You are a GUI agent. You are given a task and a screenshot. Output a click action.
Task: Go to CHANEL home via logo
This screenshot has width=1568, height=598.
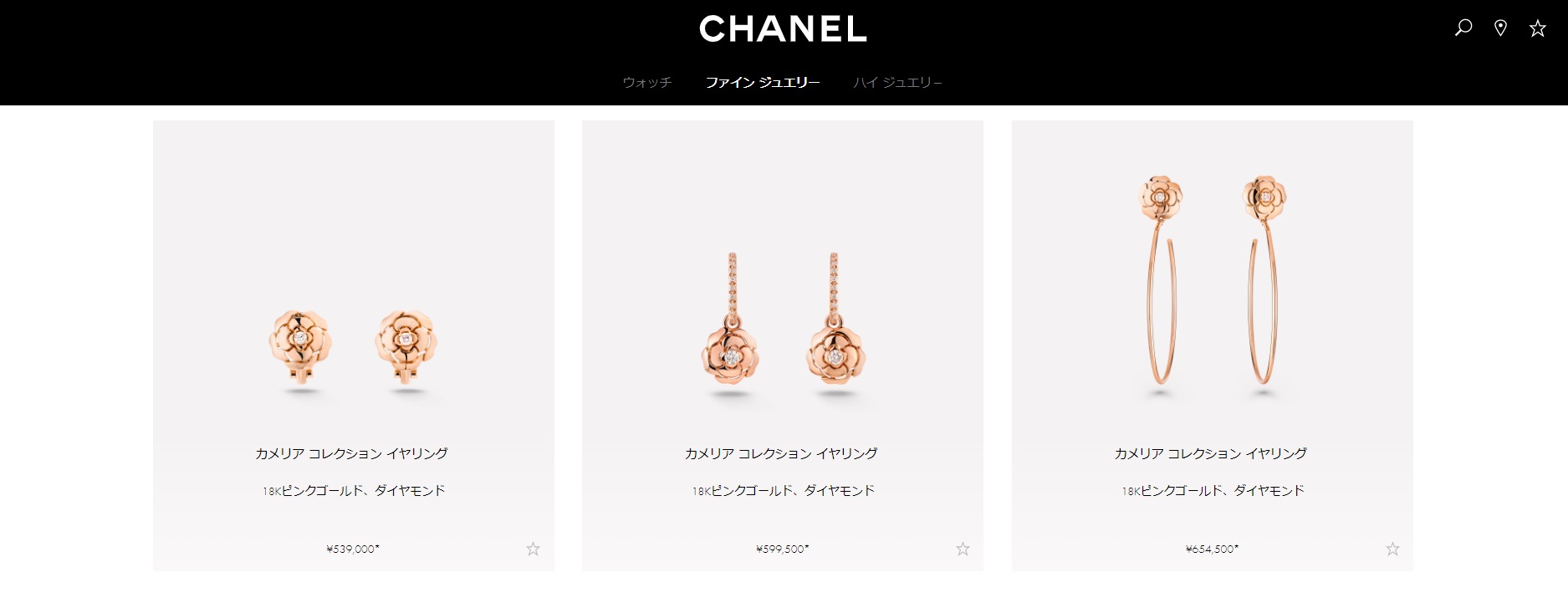(x=783, y=29)
